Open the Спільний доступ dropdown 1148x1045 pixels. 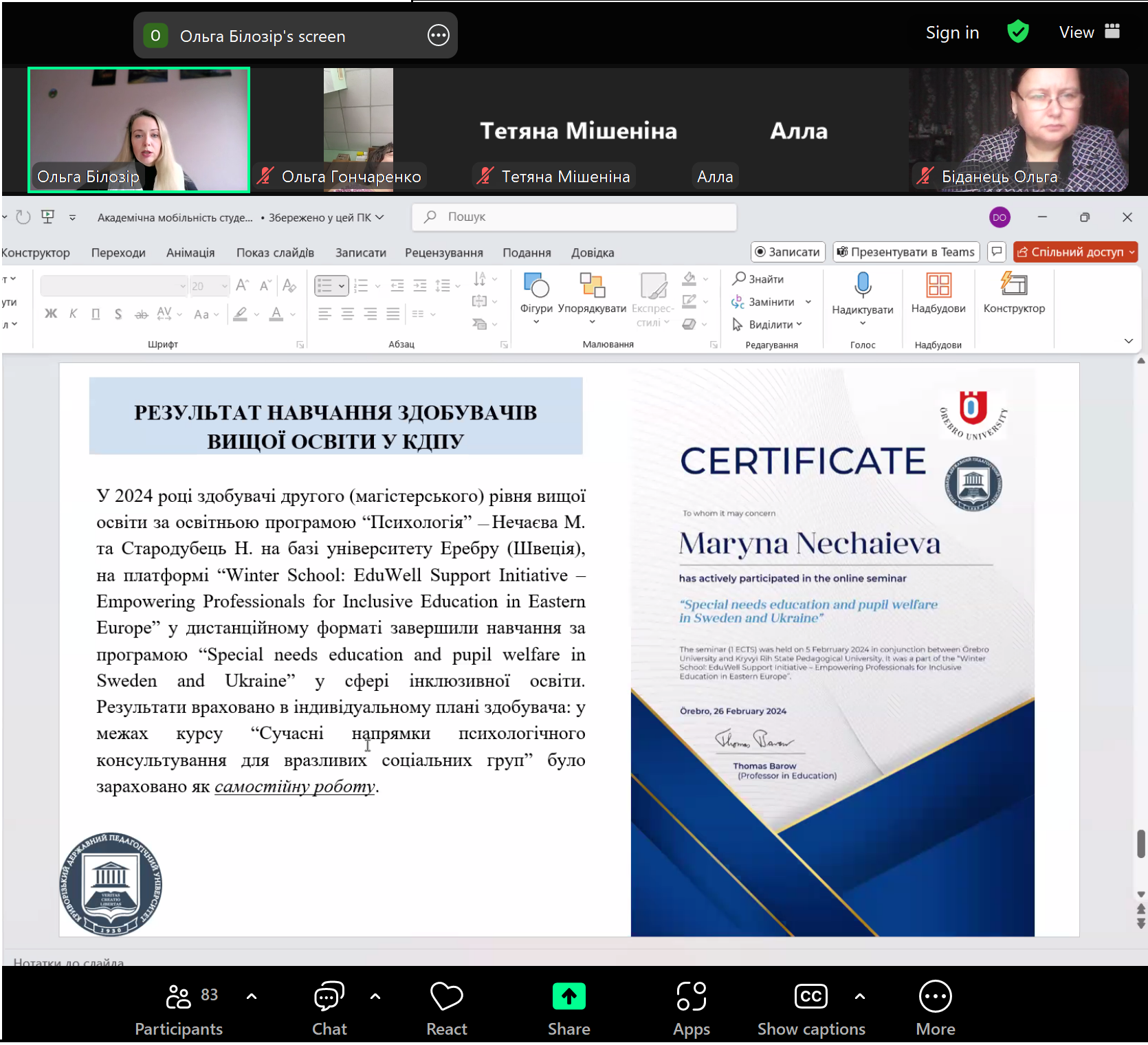(1132, 252)
